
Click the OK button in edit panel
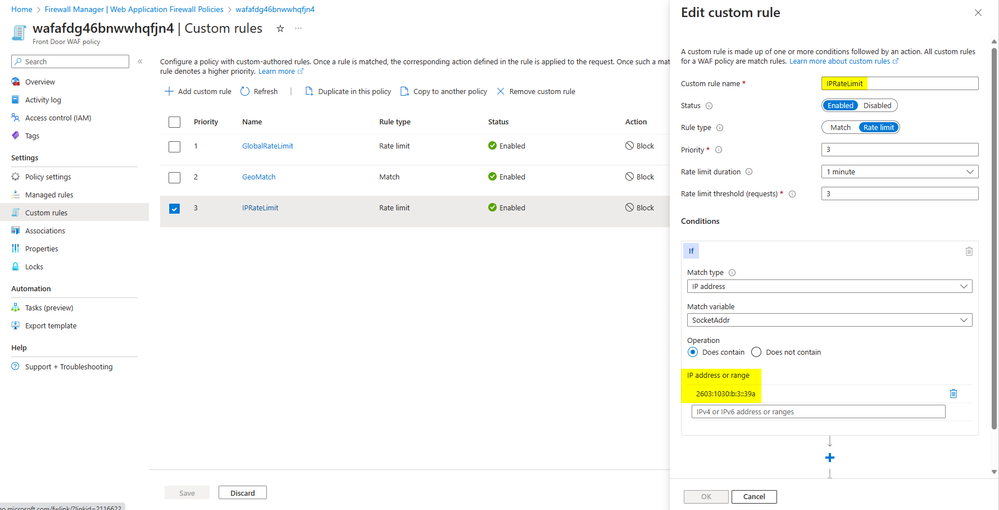pos(706,497)
